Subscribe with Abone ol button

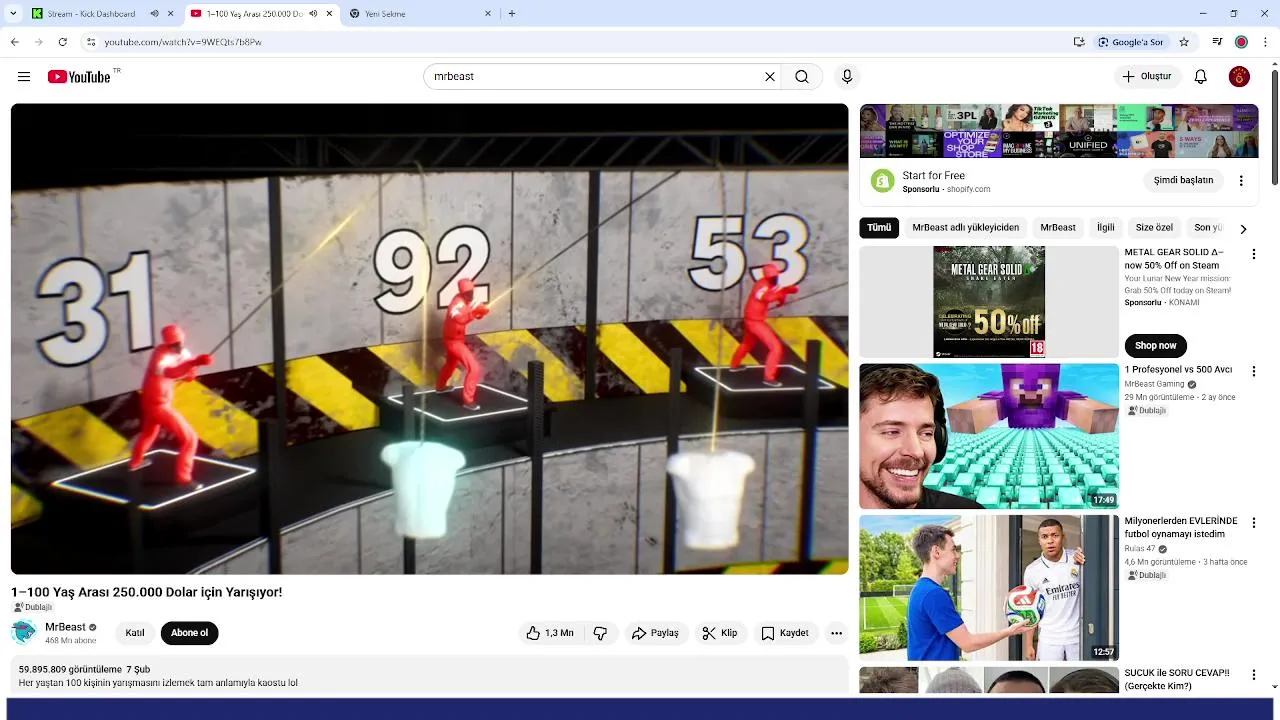(x=189, y=633)
